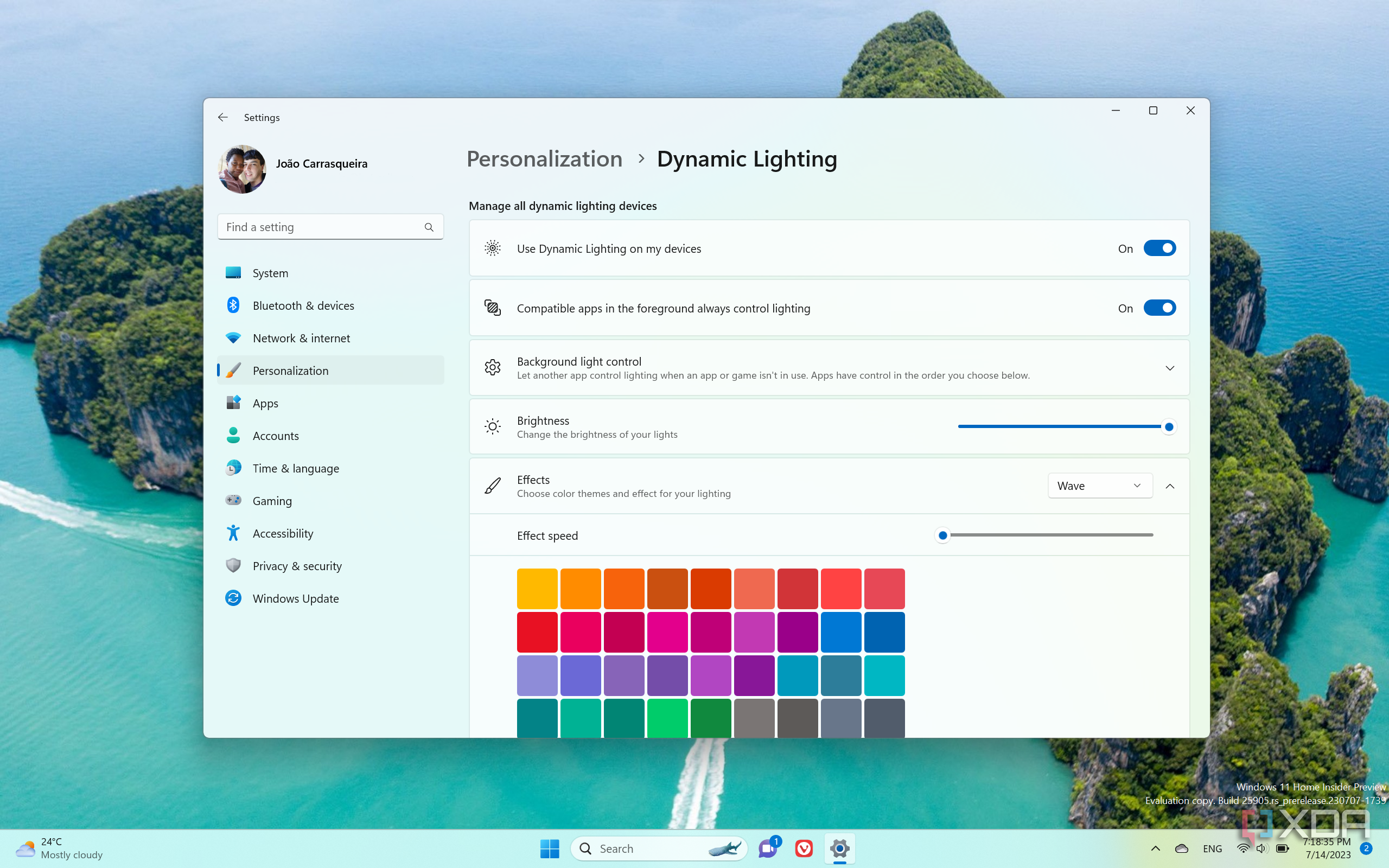Image resolution: width=1389 pixels, height=868 pixels.
Task: Open the Wave effect dropdown
Action: pos(1099,486)
